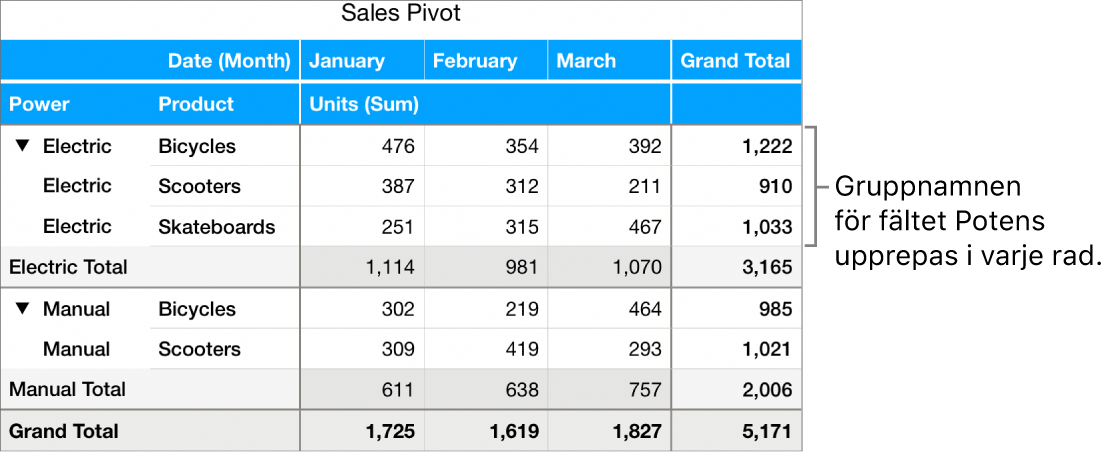This screenshot has width=1113, height=454.
Task: Click the Grand Total row label
Action: pyautogui.click(x=64, y=431)
